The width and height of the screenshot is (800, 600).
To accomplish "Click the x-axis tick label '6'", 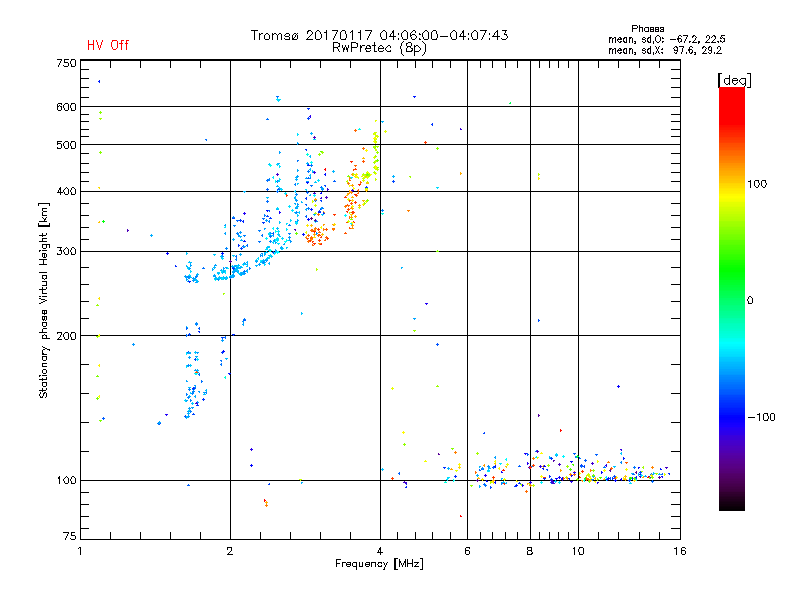I will (467, 551).
